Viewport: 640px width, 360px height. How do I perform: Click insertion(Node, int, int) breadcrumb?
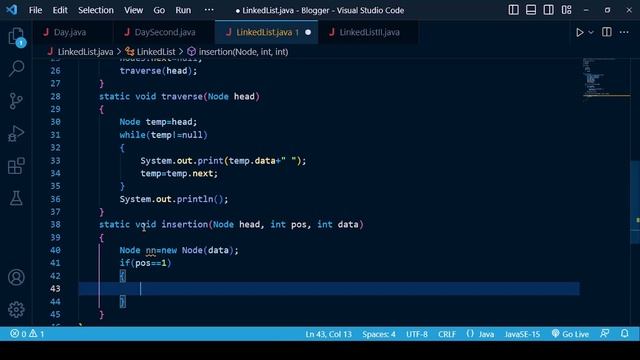tap(243, 52)
